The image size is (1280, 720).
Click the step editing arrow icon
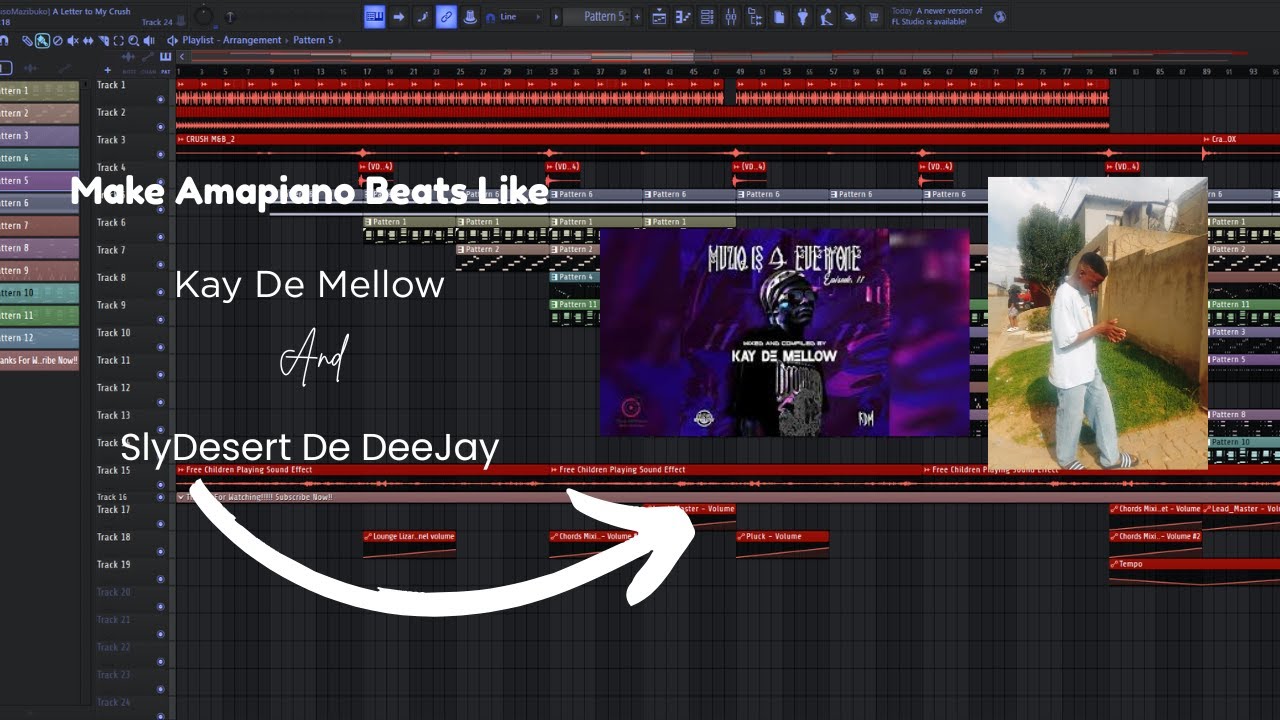pos(398,16)
